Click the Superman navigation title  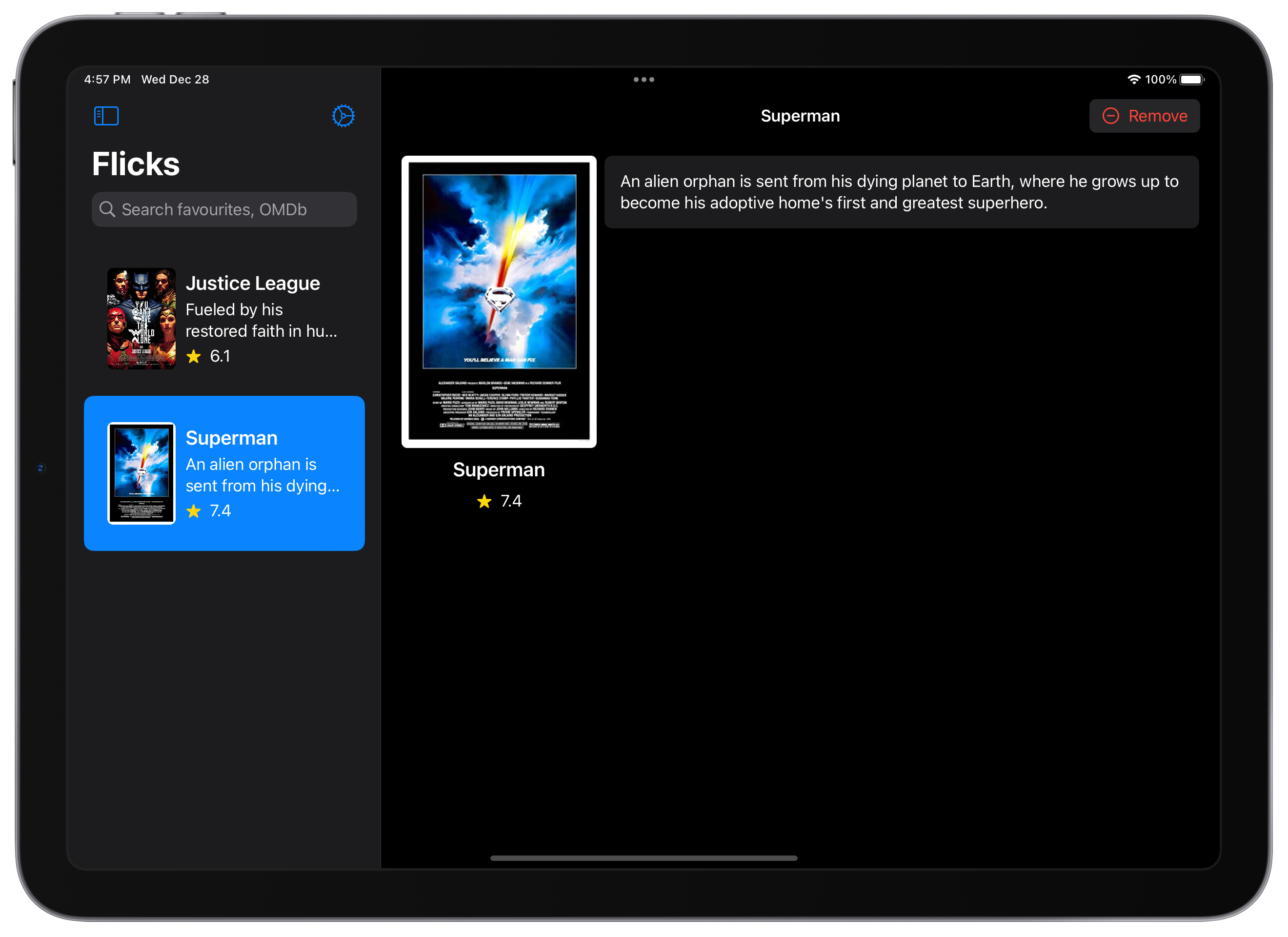point(800,116)
